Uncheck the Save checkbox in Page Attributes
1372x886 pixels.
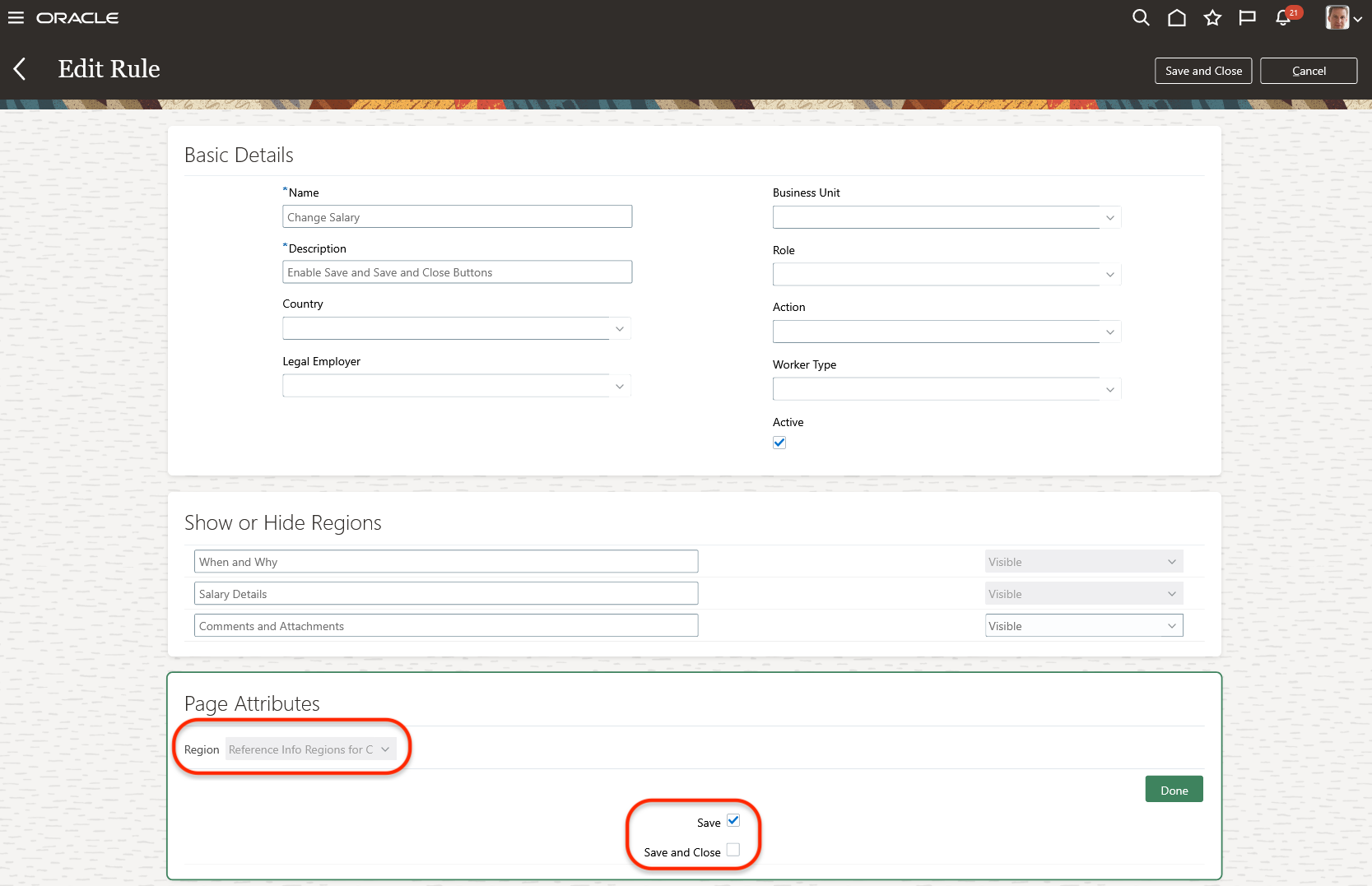[x=733, y=821]
